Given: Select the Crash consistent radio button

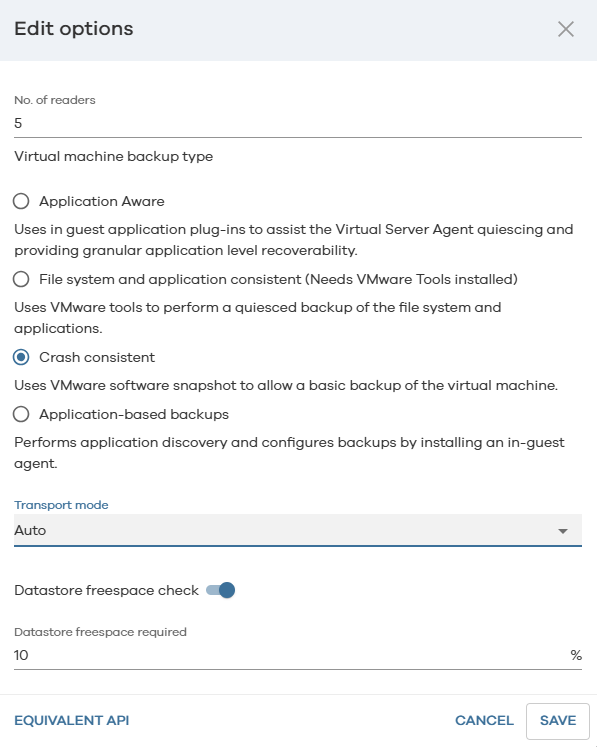Looking at the screenshot, I should (x=21, y=357).
